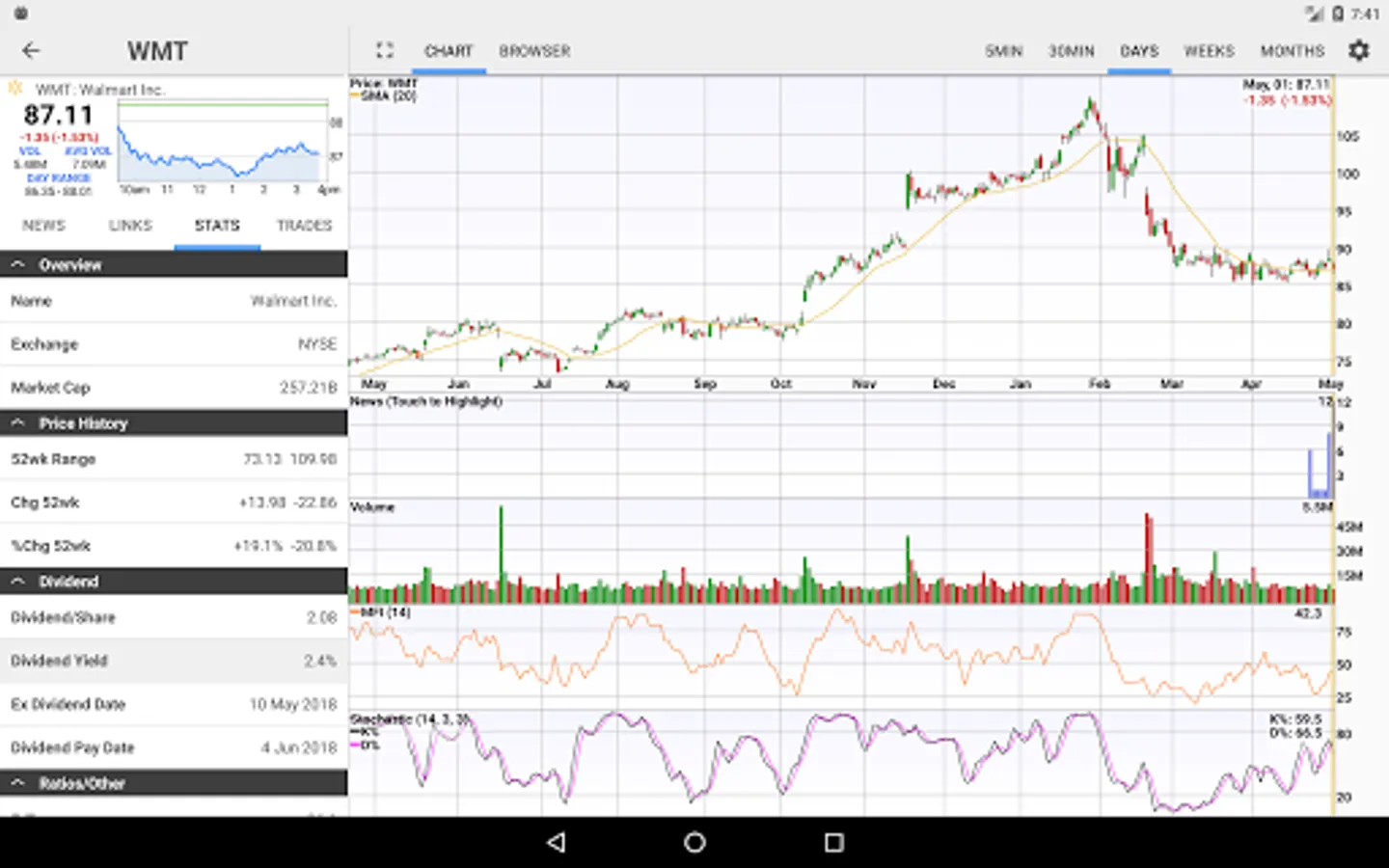Viewport: 1389px width, 868px height.
Task: Select the Dividend Yield row
Action: click(174, 661)
